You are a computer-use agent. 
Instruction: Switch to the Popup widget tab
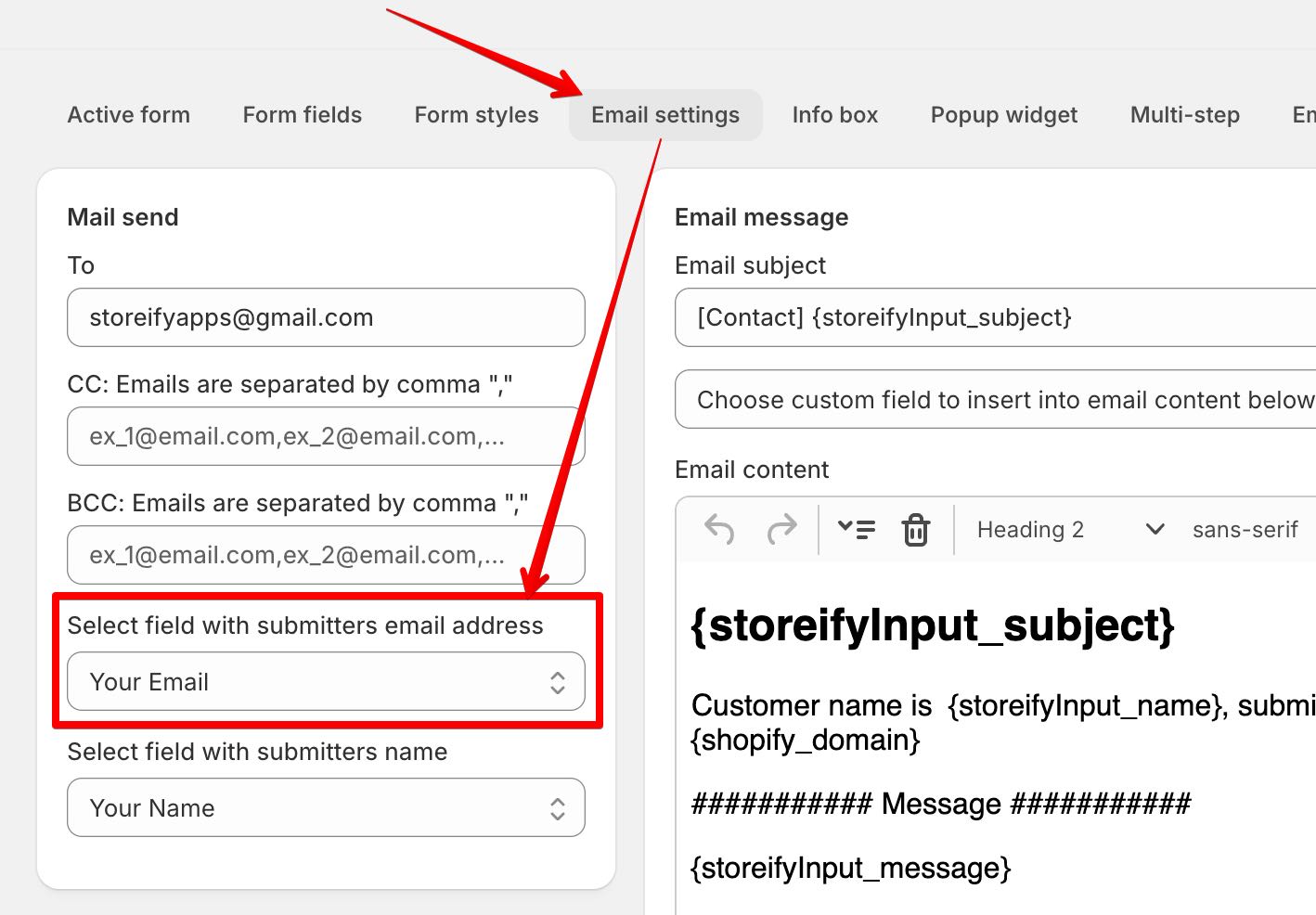1004,115
